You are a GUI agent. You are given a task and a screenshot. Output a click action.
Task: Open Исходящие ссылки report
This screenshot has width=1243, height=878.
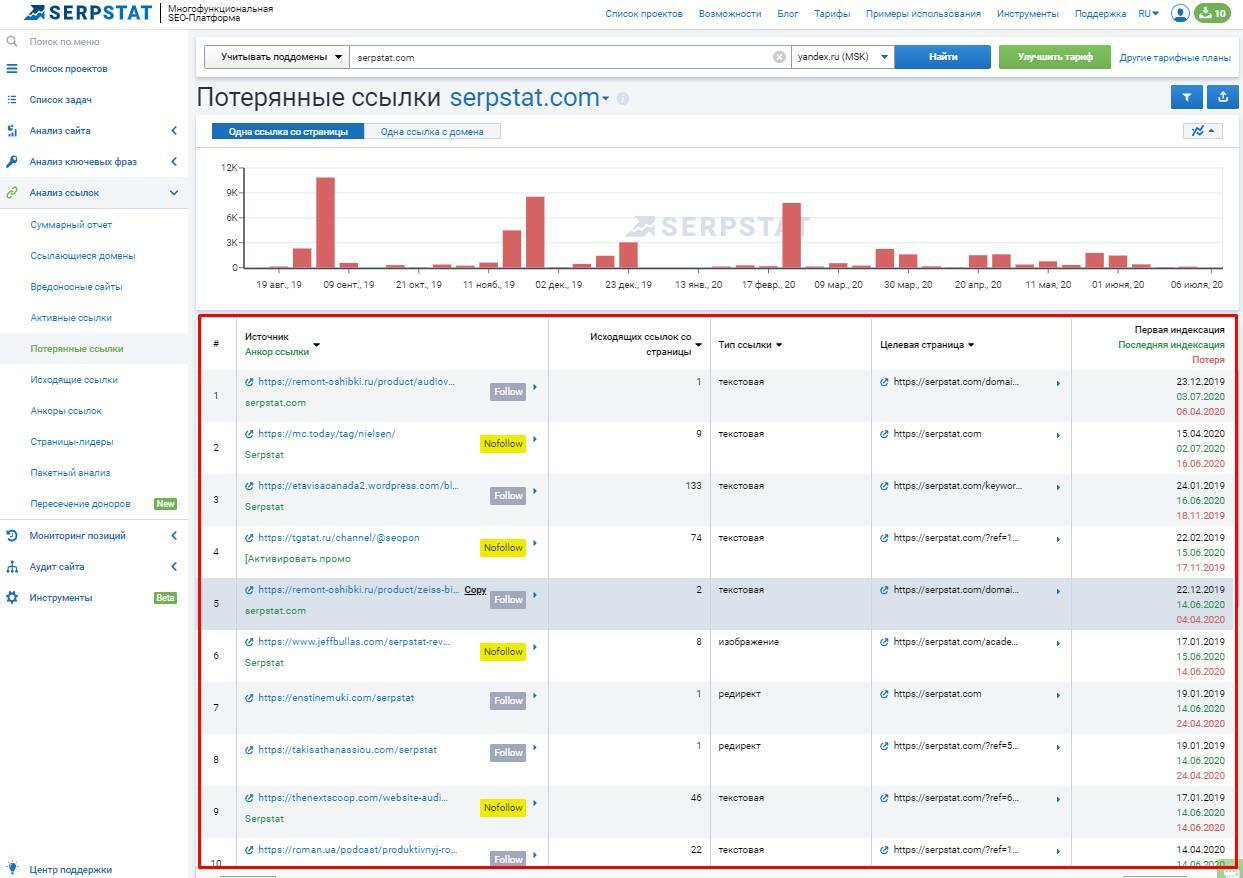coord(74,380)
